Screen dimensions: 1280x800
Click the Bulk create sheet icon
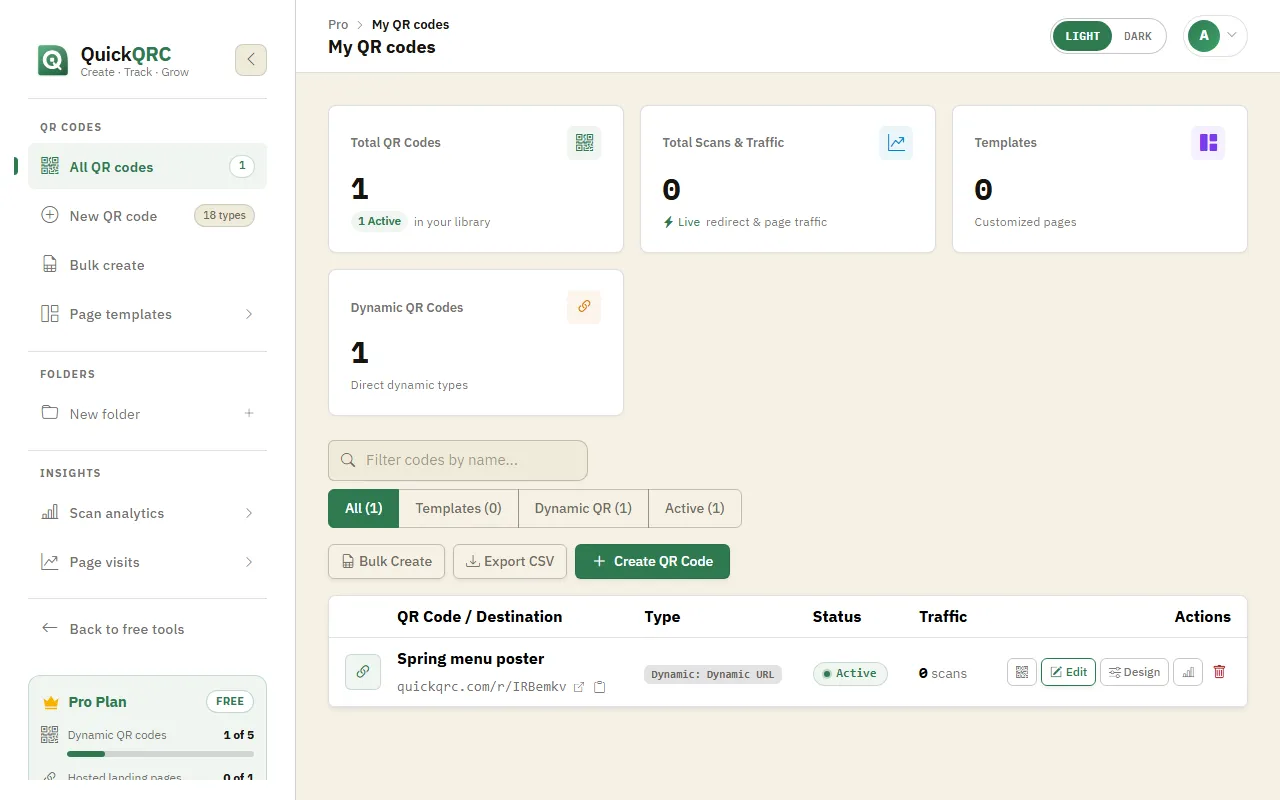click(50, 265)
